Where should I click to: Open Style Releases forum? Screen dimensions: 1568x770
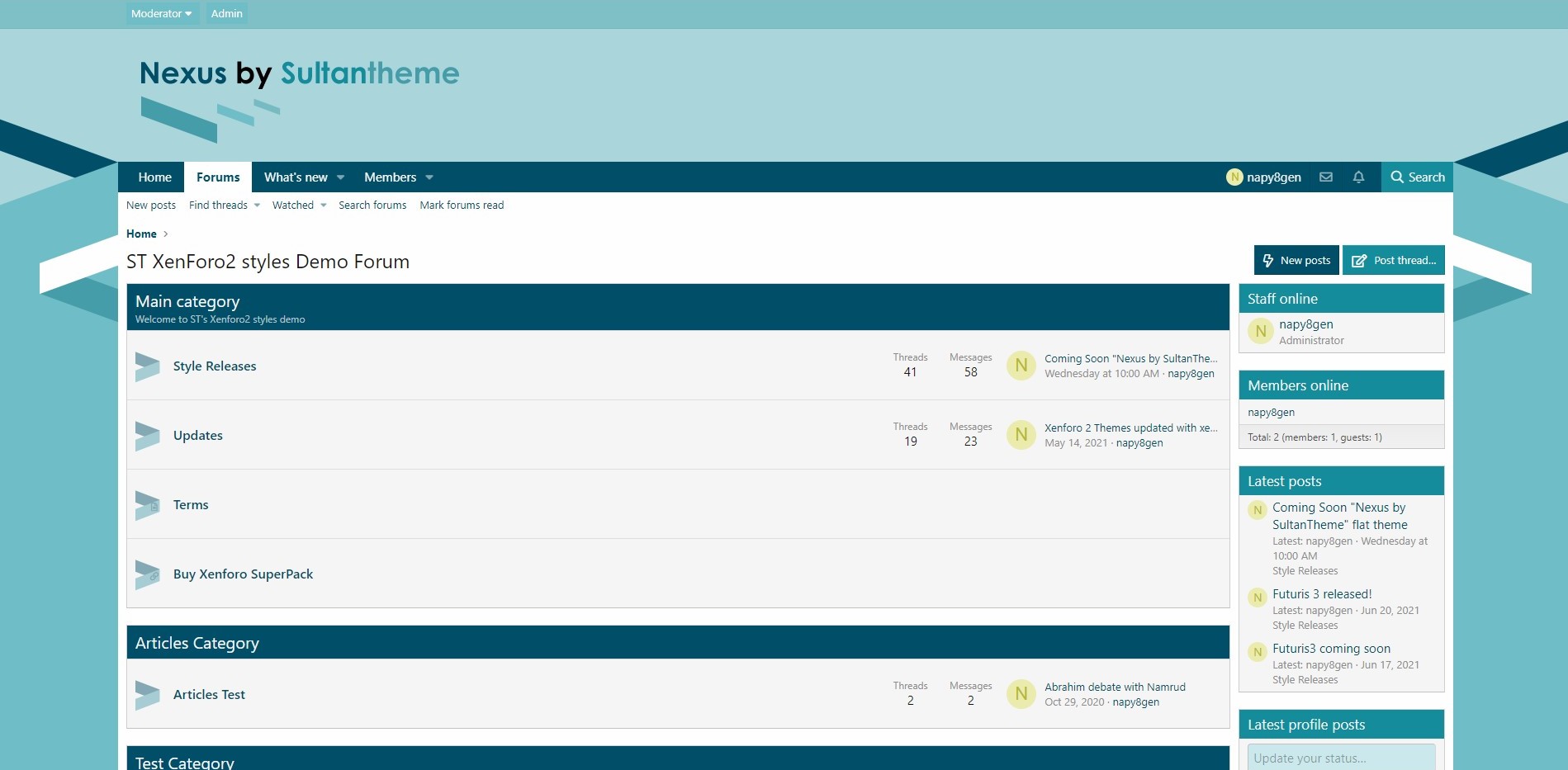pos(215,366)
